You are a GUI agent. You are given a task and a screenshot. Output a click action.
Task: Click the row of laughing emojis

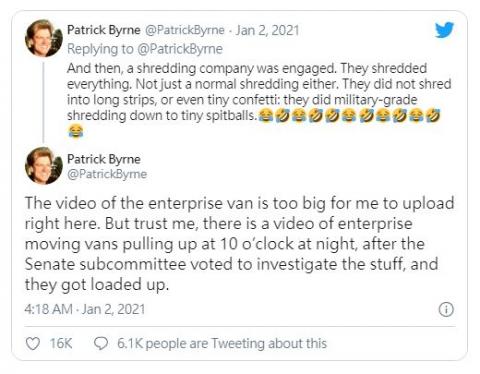coord(349,116)
